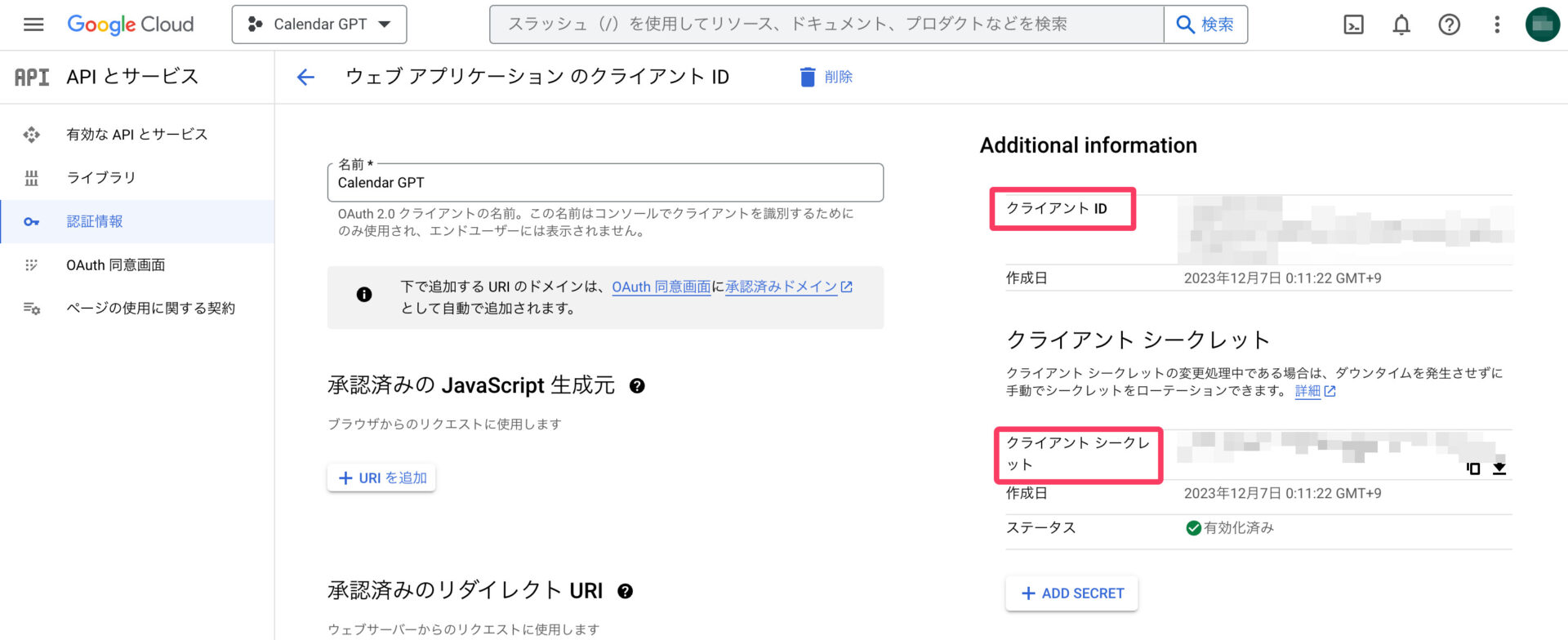Select 有効な API とサービス in sidebar

[x=136, y=135]
